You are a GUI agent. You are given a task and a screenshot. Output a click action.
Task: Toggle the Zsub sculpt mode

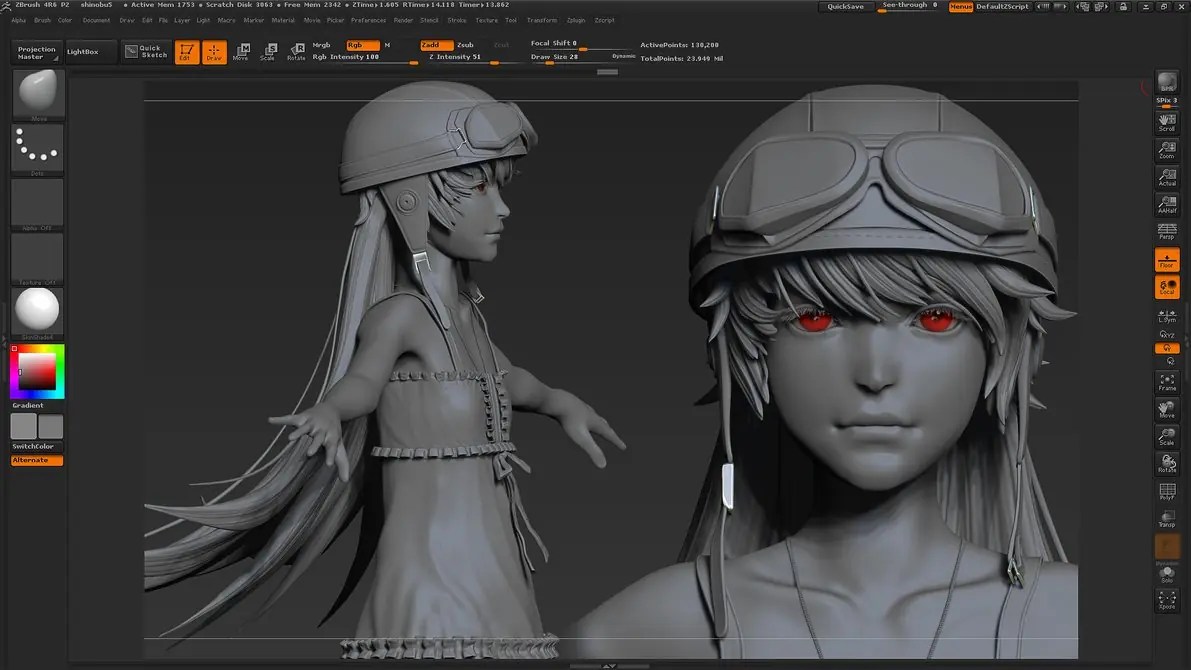pos(466,45)
